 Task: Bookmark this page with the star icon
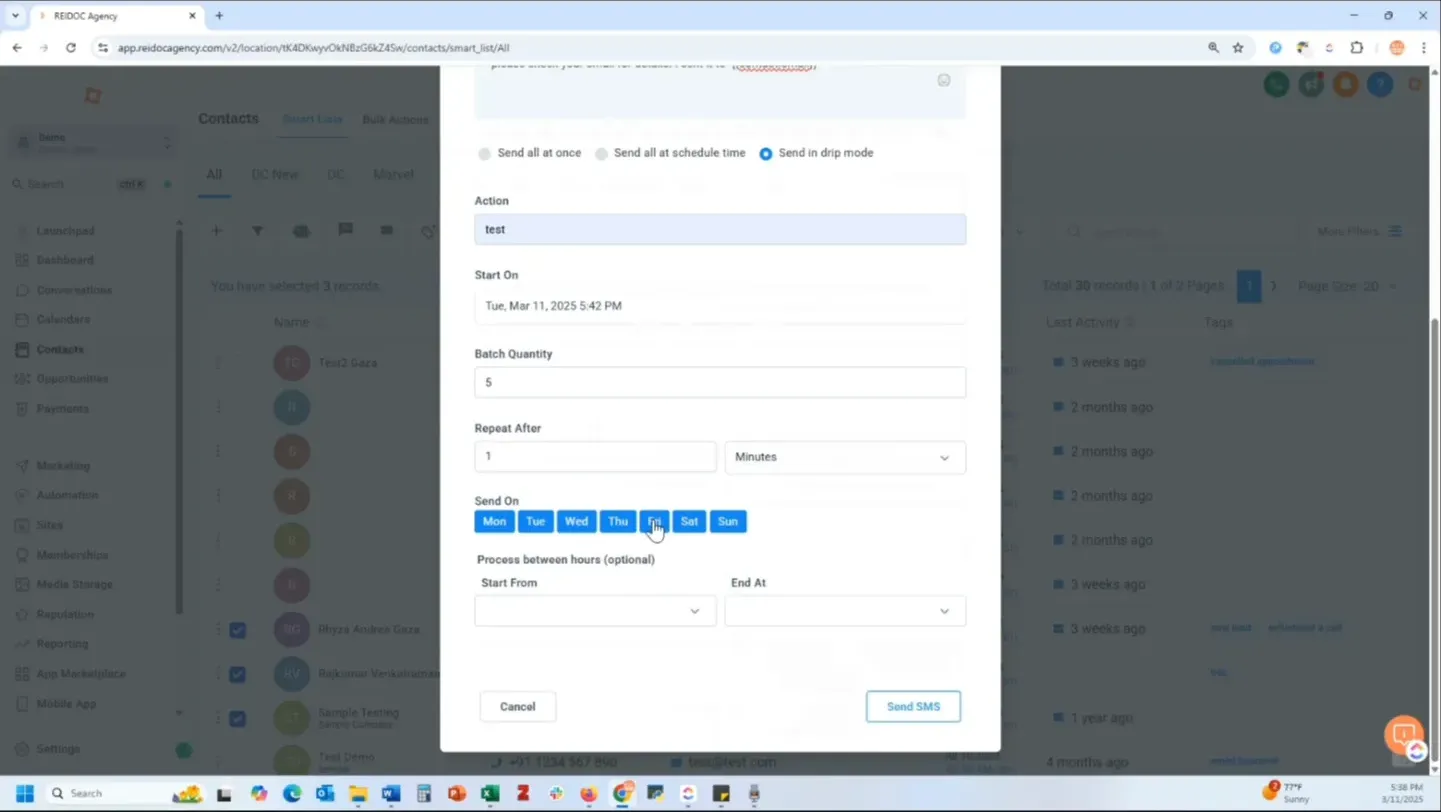[x=1238, y=48]
